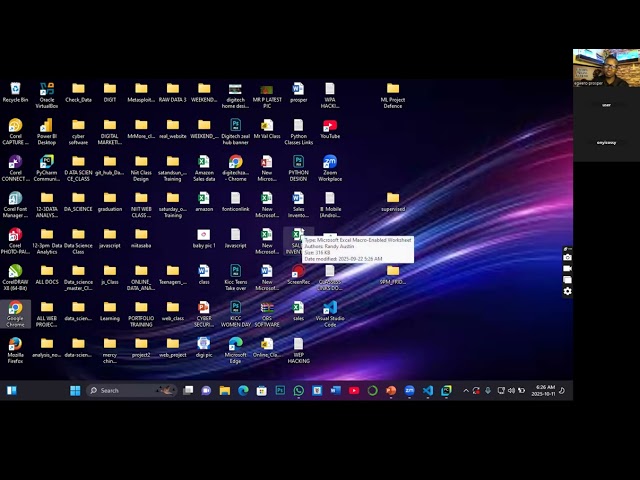Image resolution: width=640 pixels, height=480 pixels.
Task: Click the screen recorder screenshot camera icon
Action: point(568,258)
